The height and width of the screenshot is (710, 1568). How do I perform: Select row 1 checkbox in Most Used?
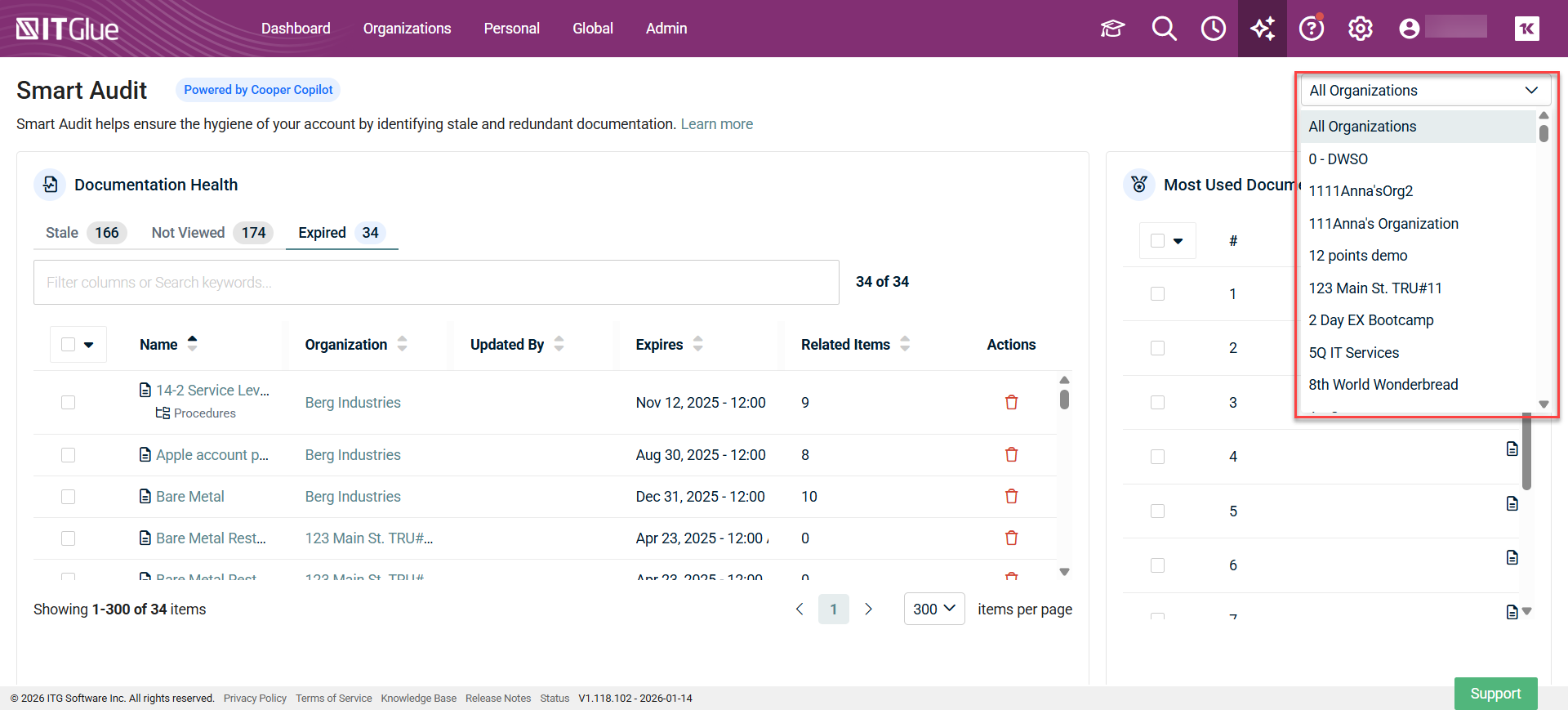[1157, 294]
